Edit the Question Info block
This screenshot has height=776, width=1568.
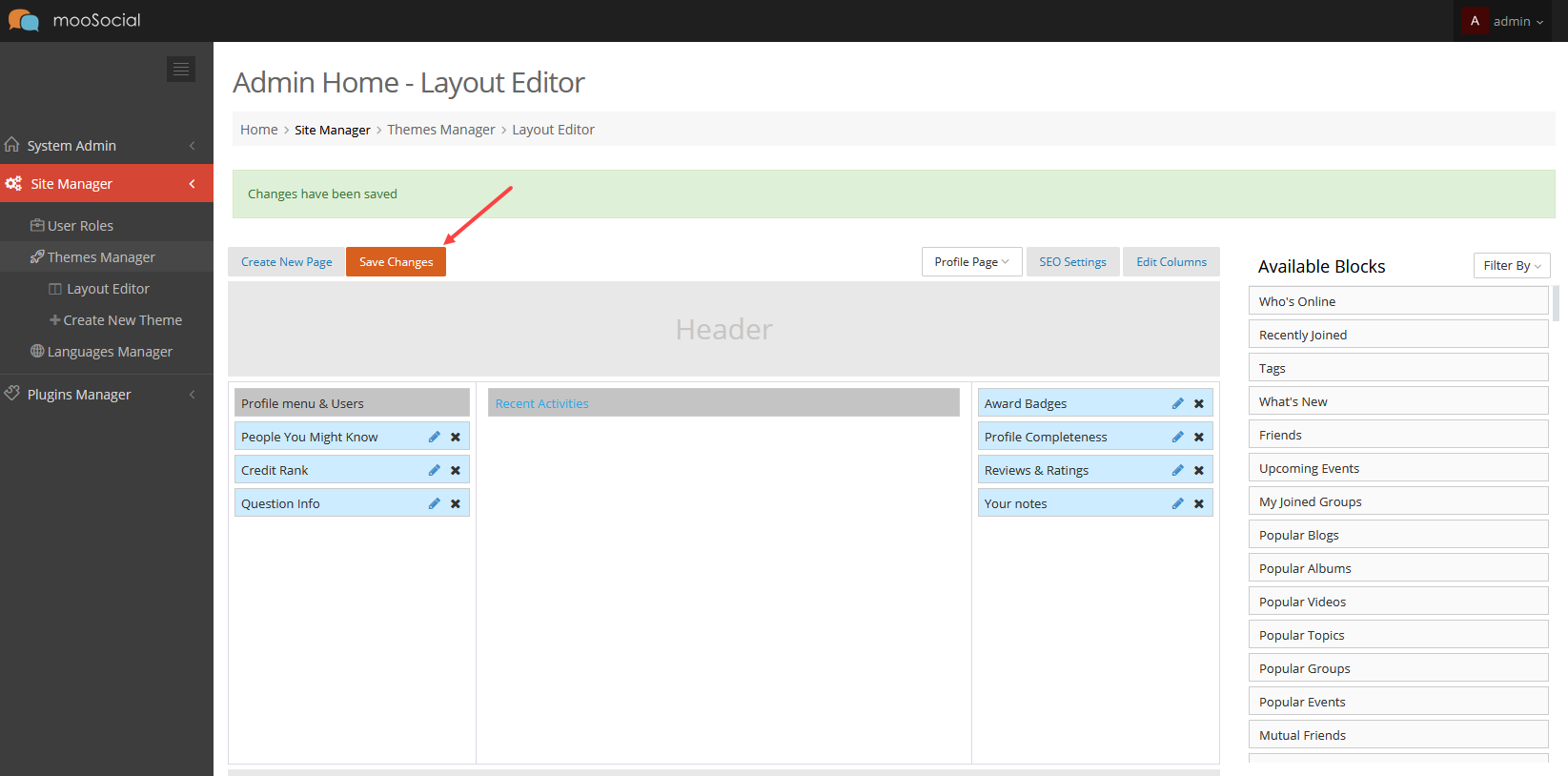pos(435,503)
